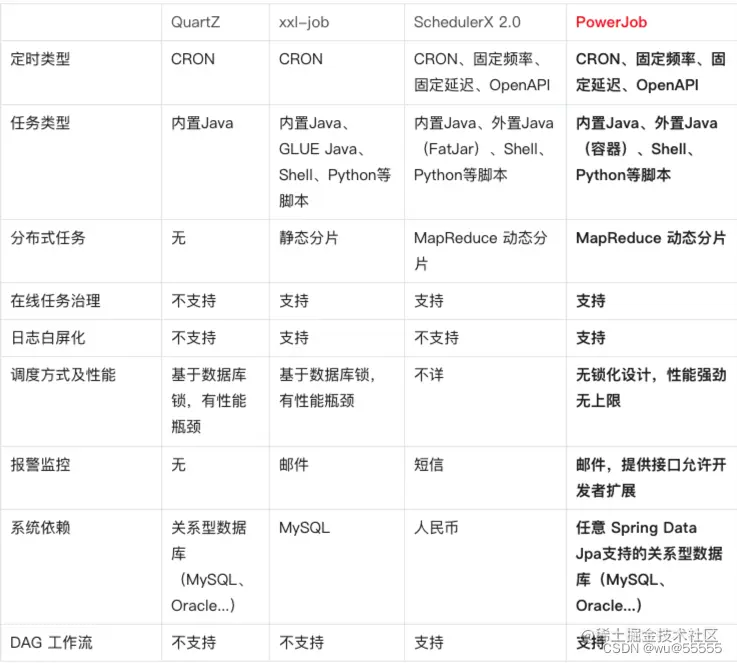The image size is (737, 663).
Task: Select the xxl-job column header
Action: click(x=304, y=22)
